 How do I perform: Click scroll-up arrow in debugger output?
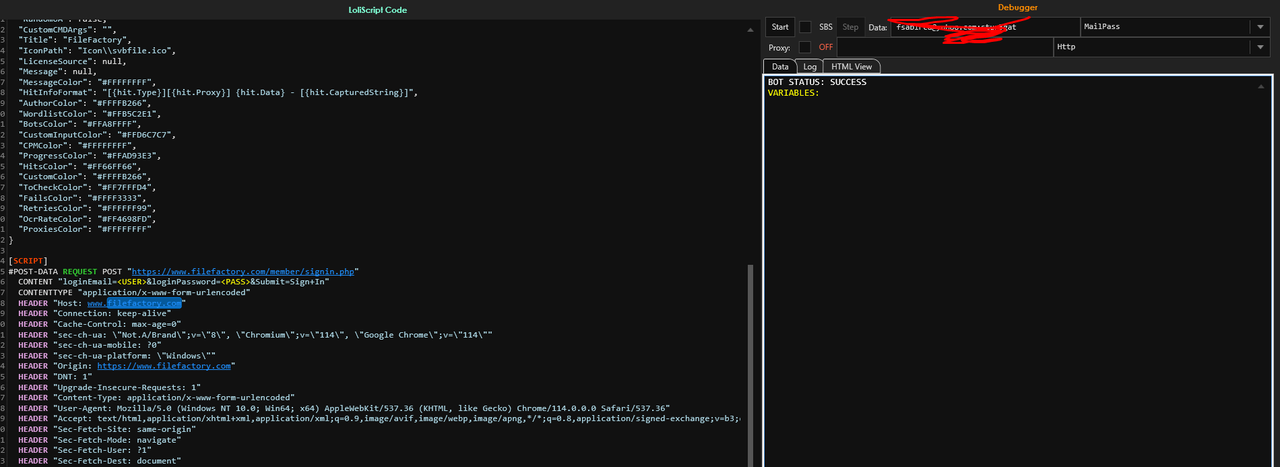click(x=1262, y=86)
